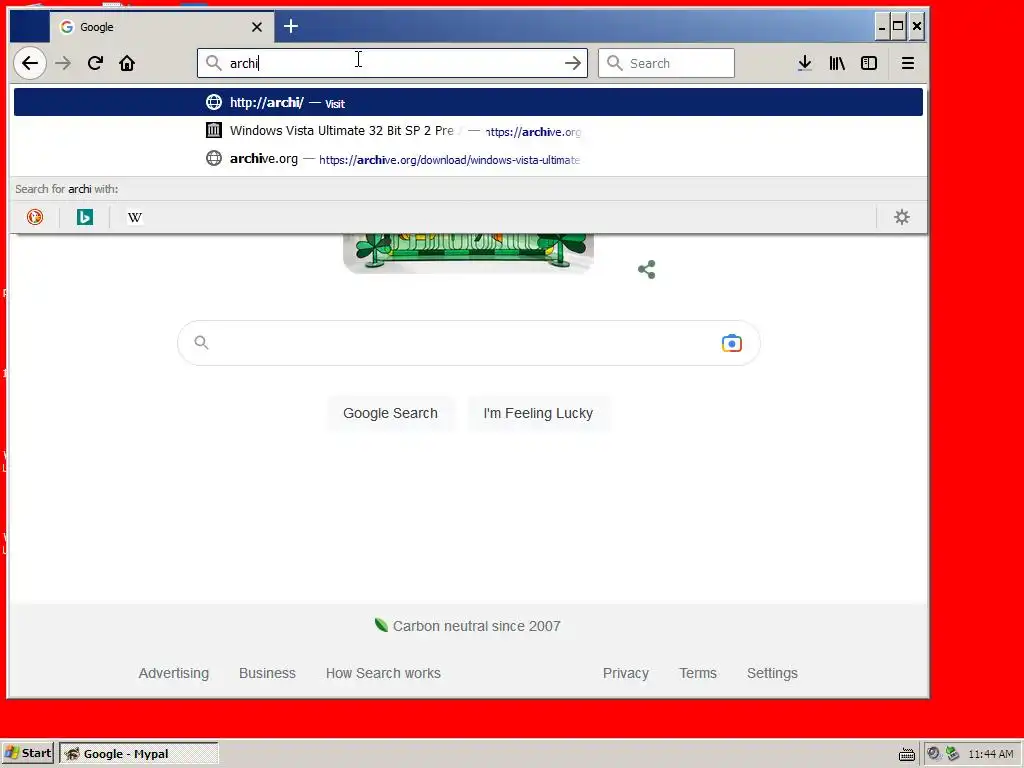Click I'm Feeling Lucky button
Image resolution: width=1024 pixels, height=768 pixels.
tap(538, 413)
